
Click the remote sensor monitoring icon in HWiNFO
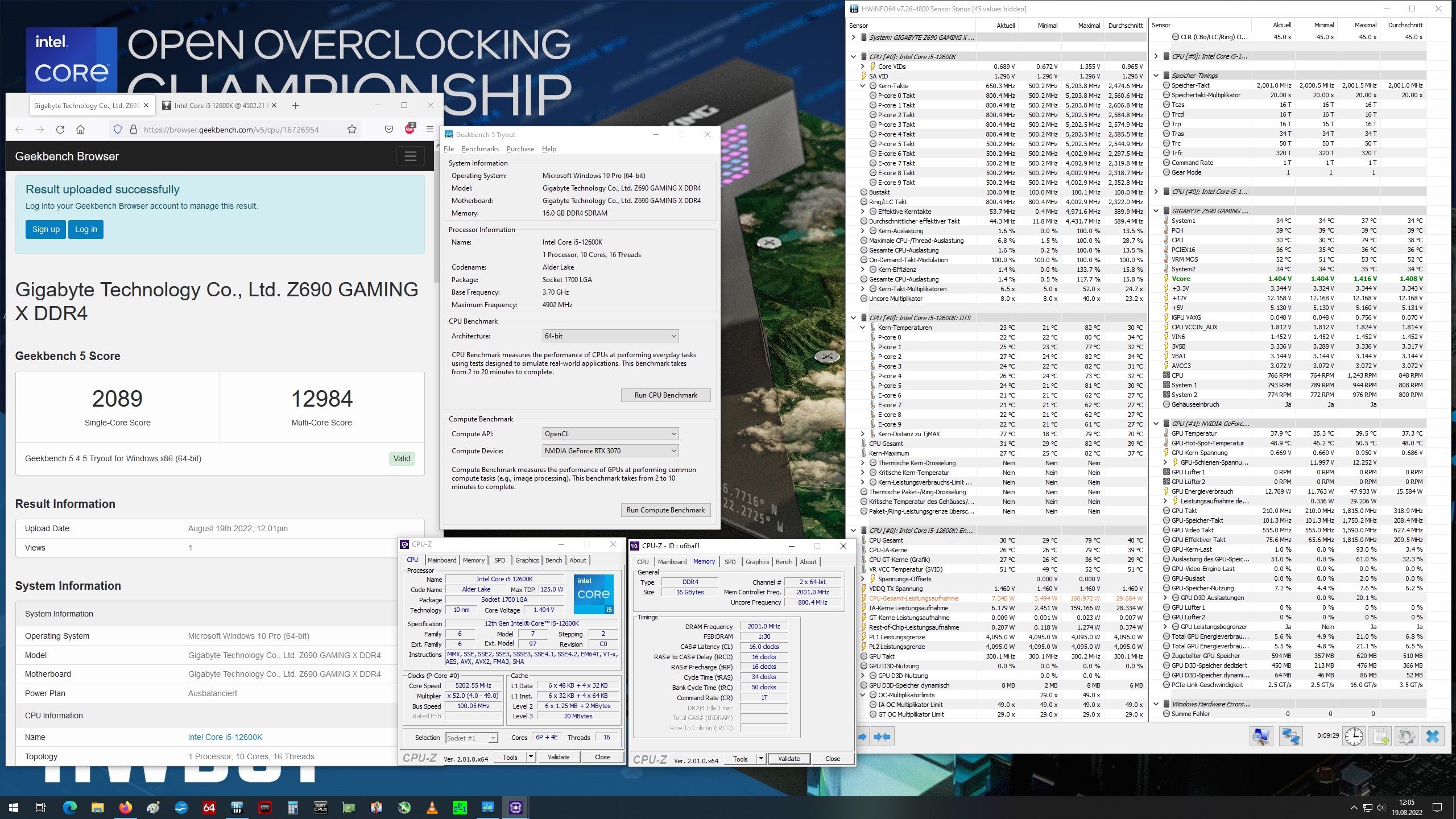point(1291,736)
